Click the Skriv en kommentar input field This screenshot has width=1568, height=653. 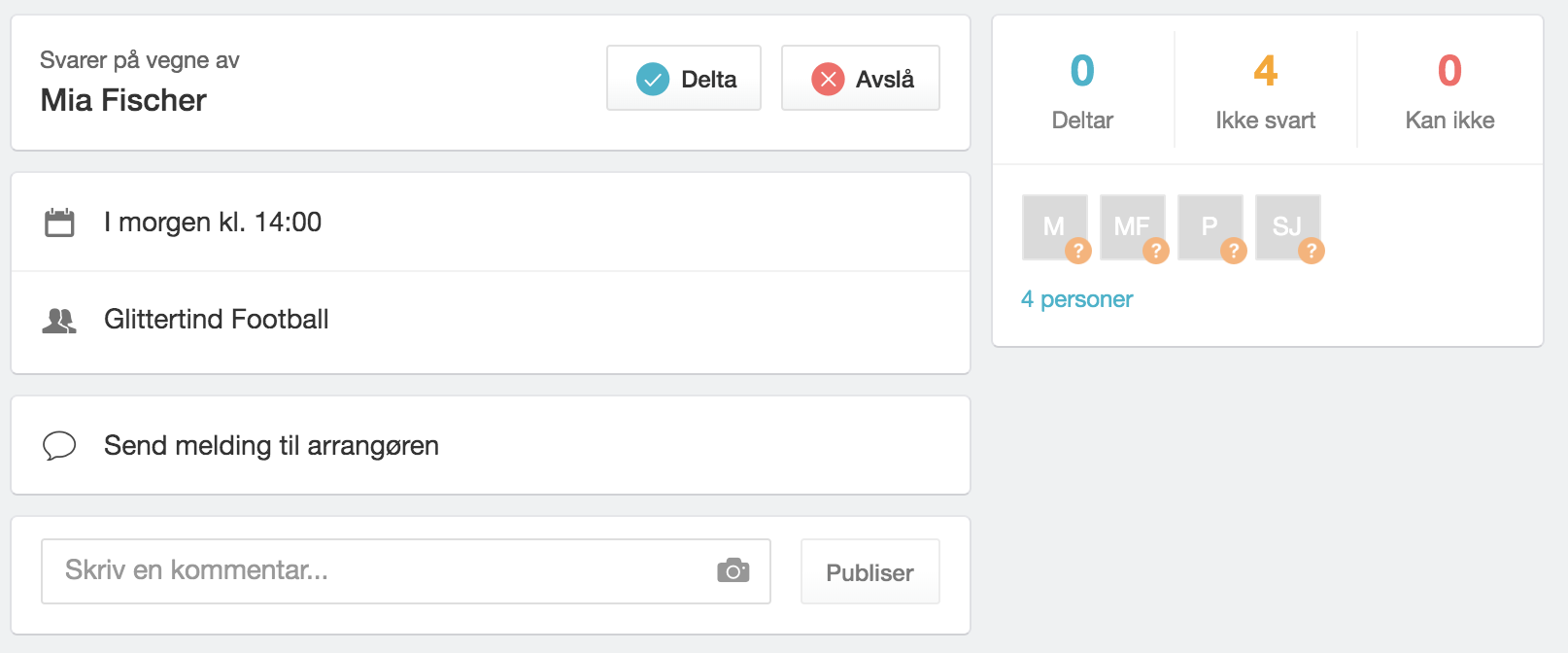(x=406, y=571)
